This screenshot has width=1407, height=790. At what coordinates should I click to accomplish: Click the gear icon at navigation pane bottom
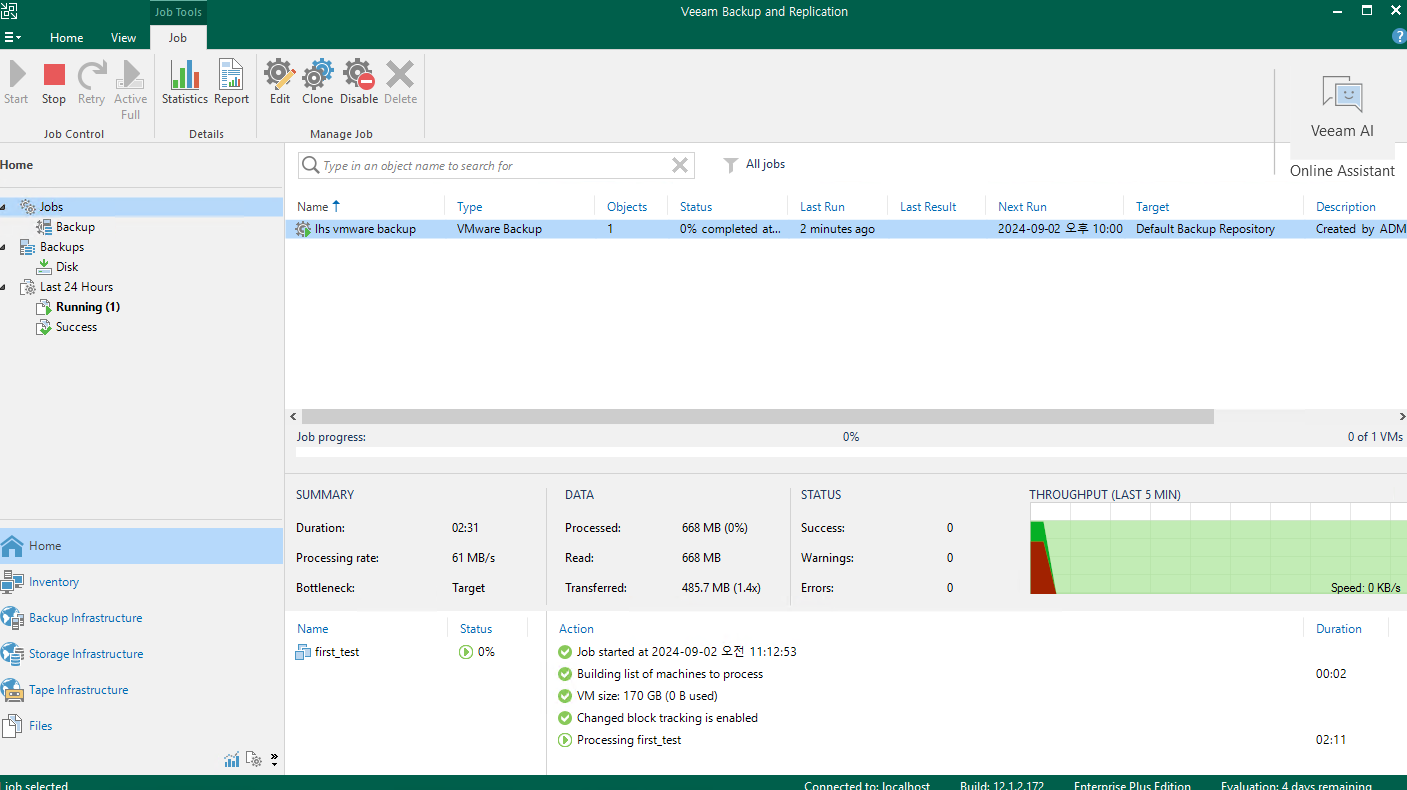click(254, 760)
